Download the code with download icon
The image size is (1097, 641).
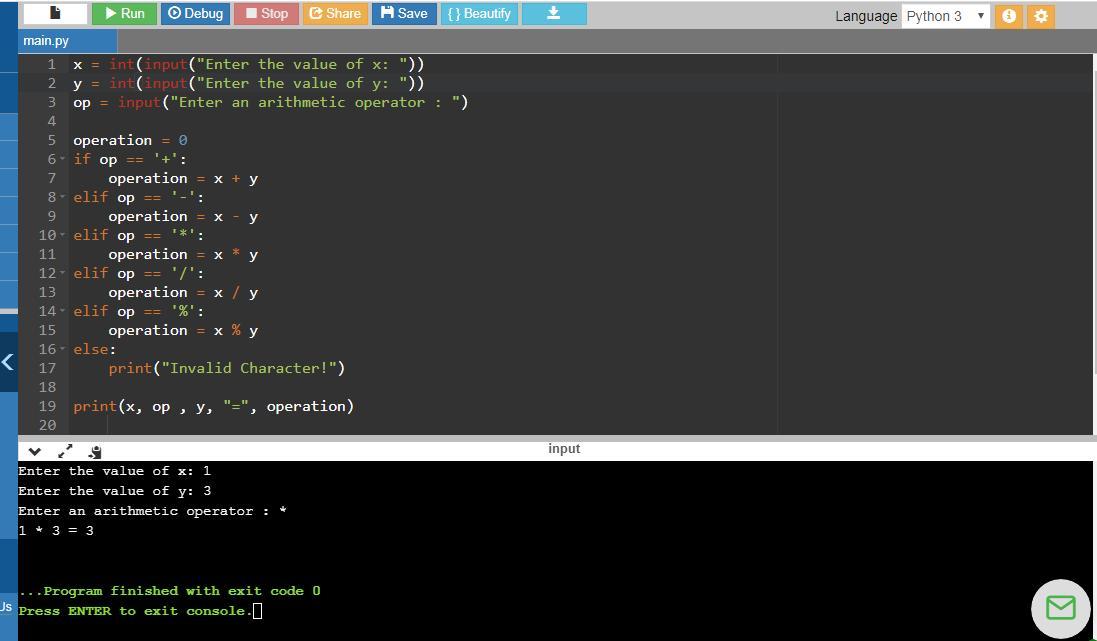(x=553, y=14)
